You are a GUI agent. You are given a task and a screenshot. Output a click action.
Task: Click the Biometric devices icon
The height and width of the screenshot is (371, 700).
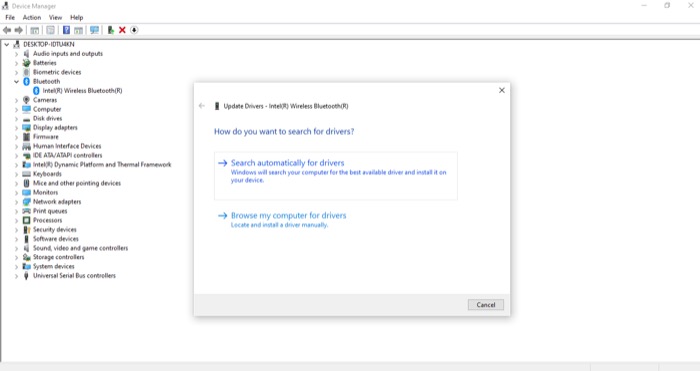pos(26,72)
